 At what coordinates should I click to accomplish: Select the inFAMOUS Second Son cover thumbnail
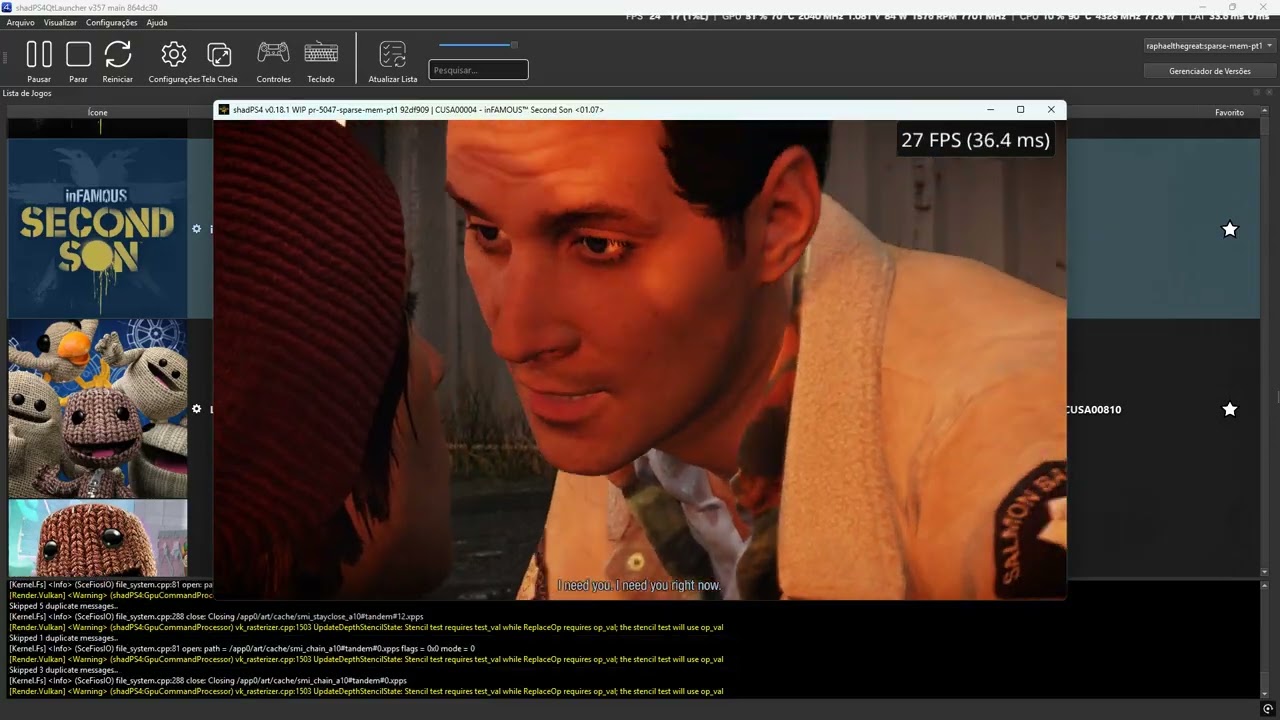point(98,229)
